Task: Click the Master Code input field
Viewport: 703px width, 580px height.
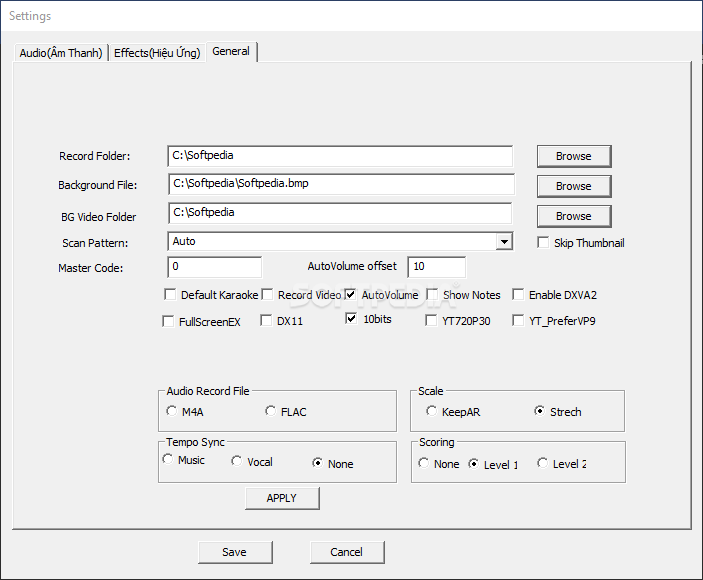Action: 215,267
